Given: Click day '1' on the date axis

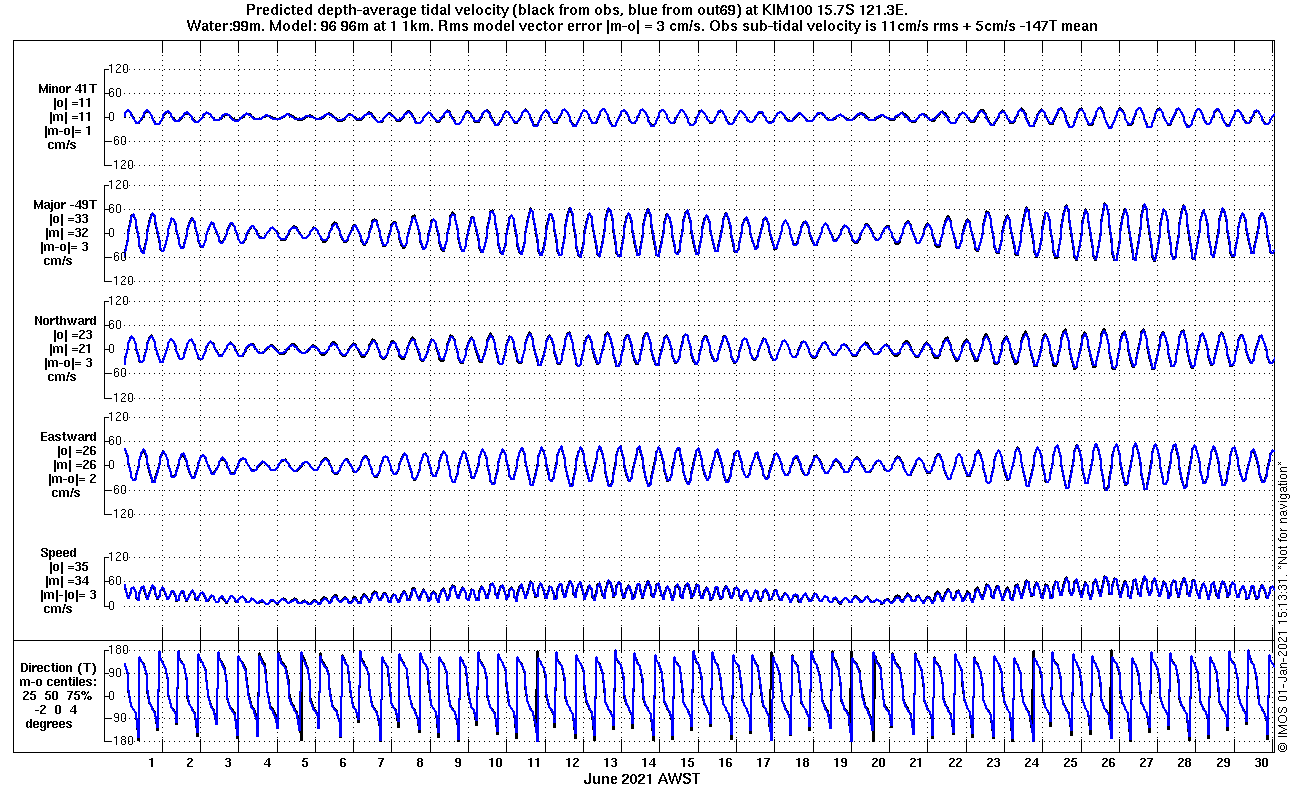Looking at the screenshot, I should 152,762.
